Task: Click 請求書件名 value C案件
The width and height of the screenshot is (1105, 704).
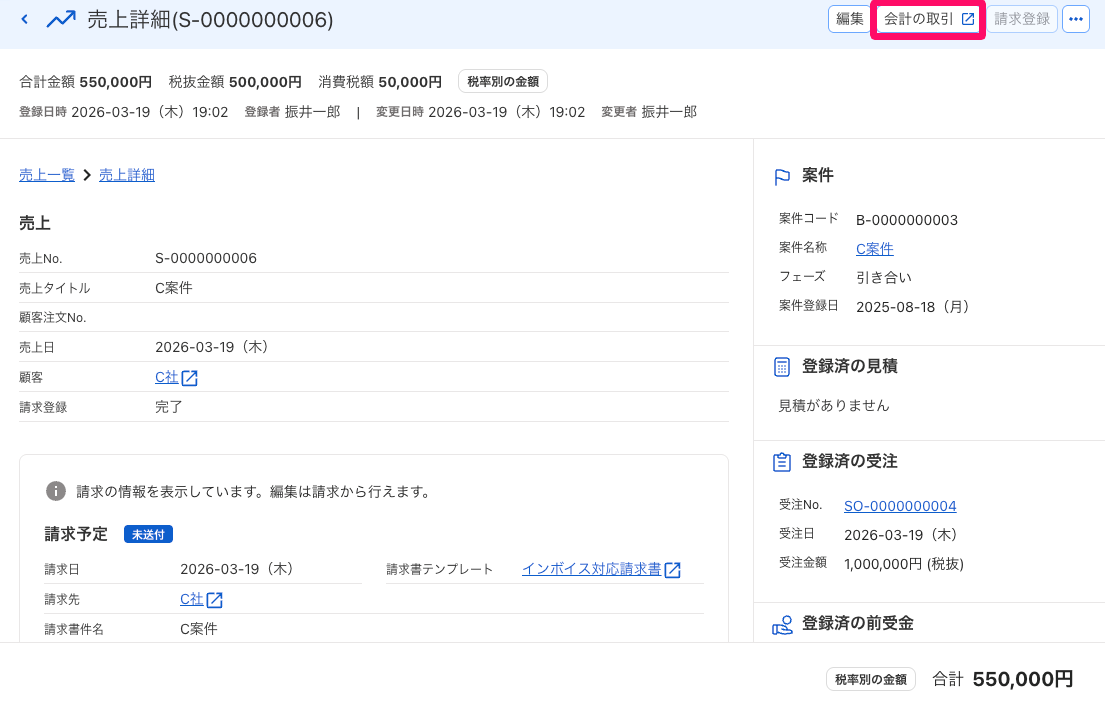Action: pyautogui.click(x=199, y=629)
